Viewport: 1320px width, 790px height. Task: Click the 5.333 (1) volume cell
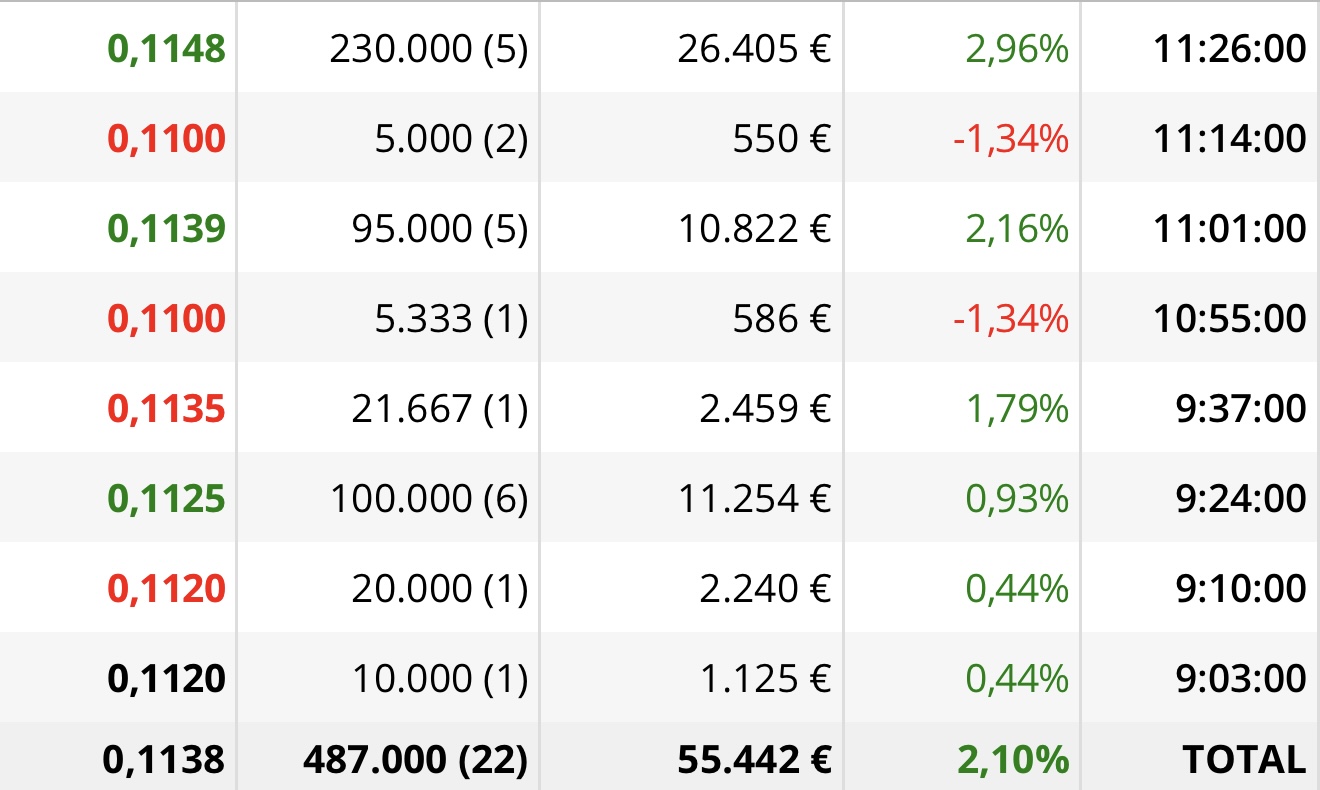tap(451, 319)
